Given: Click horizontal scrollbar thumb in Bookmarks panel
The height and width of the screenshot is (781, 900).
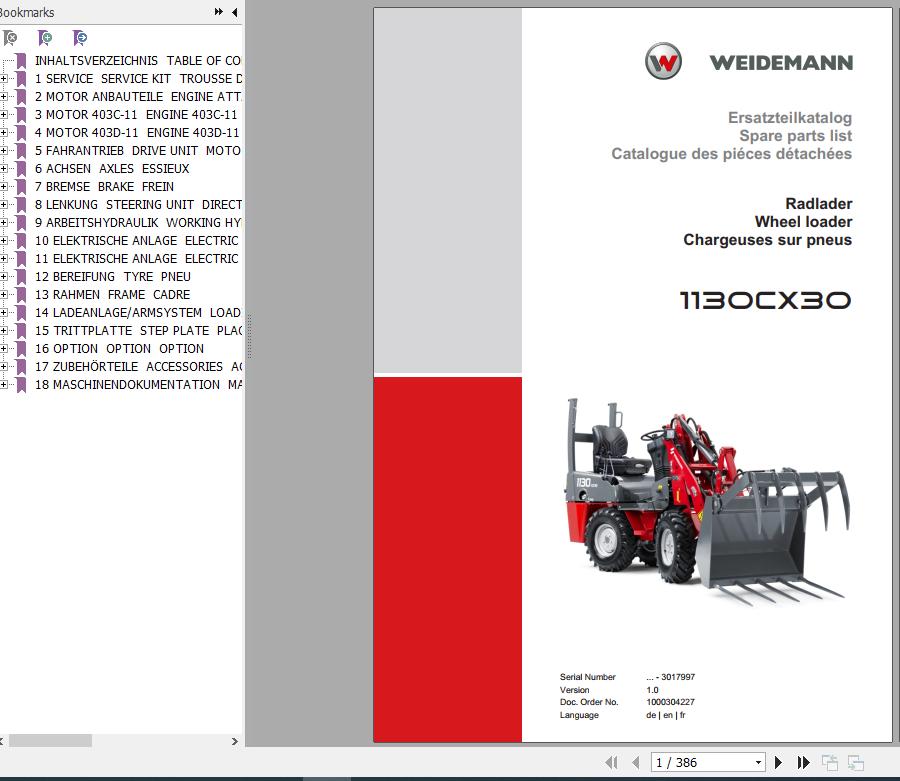Looking at the screenshot, I should tap(51, 741).
